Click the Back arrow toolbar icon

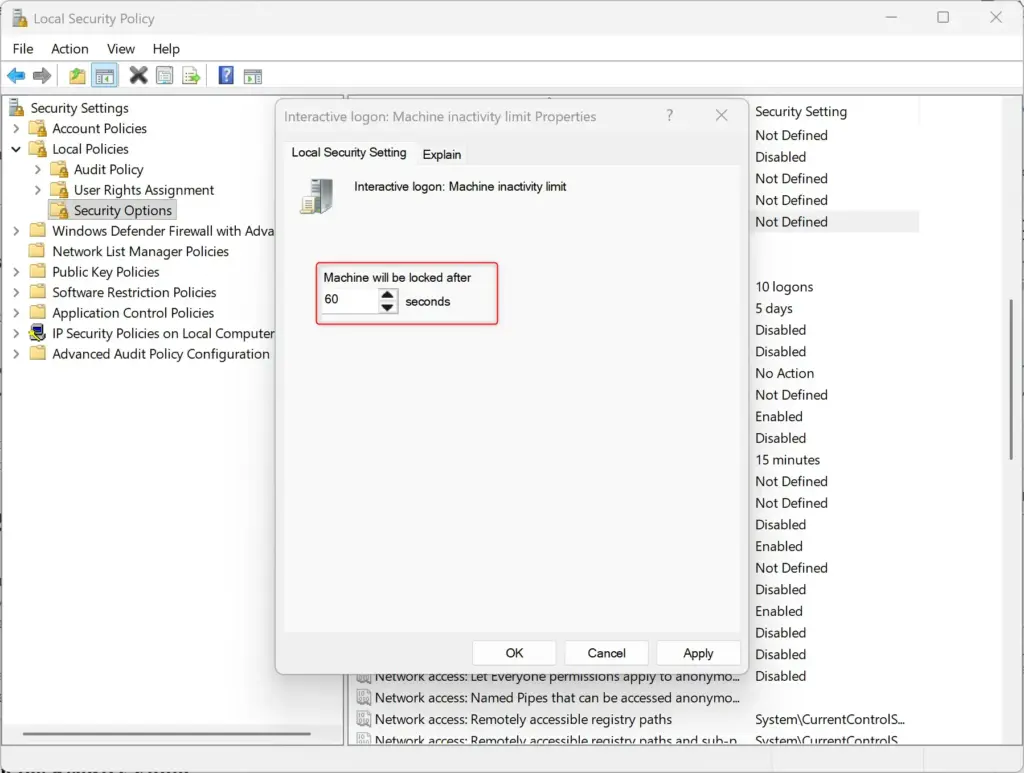tap(16, 76)
